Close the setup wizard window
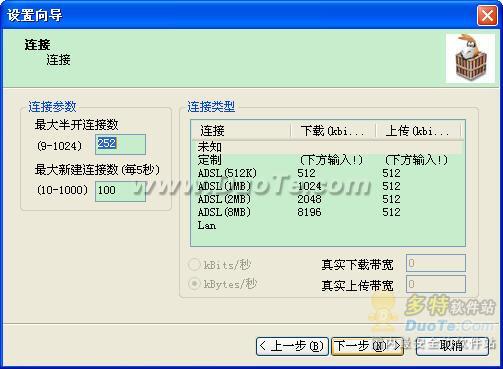Screen dimensions: 503x369 (x=487, y=15)
